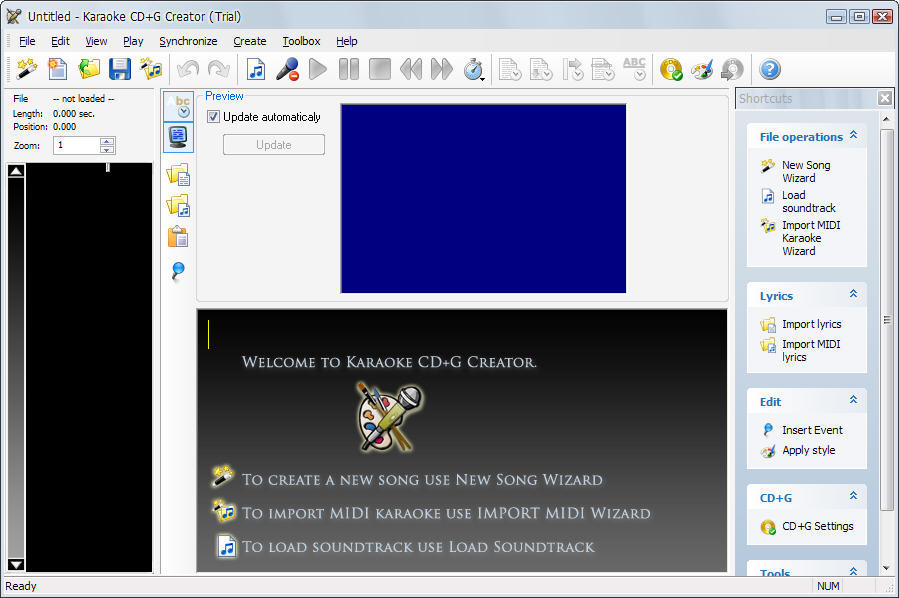Screen dimensions: 899x598
Task: Collapse the CD+G section in Shortcuts
Action: pyautogui.click(x=853, y=495)
